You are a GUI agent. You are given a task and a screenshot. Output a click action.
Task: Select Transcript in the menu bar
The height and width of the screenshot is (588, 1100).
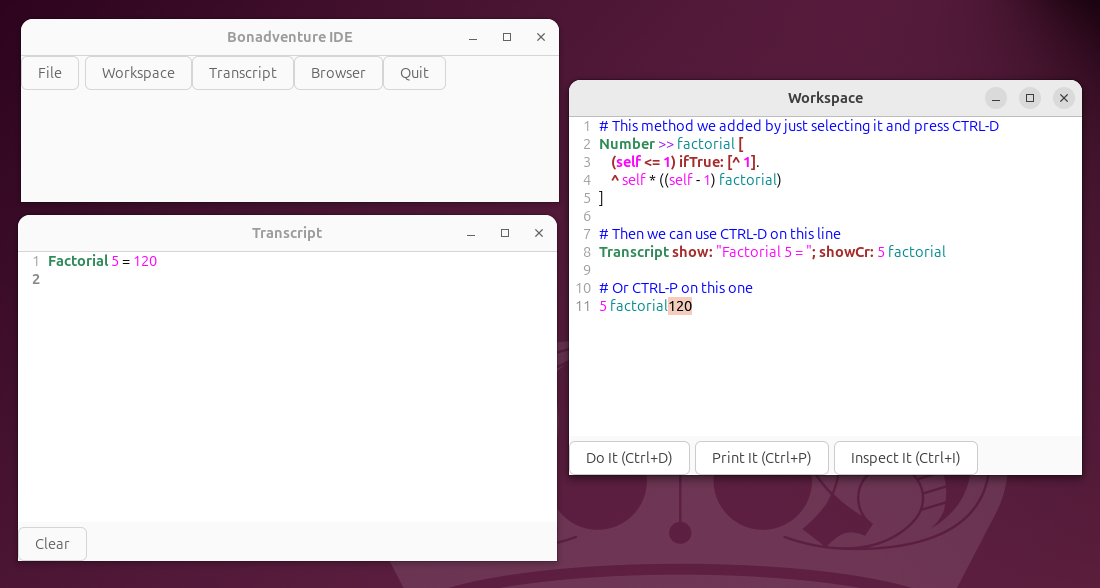coord(242,72)
